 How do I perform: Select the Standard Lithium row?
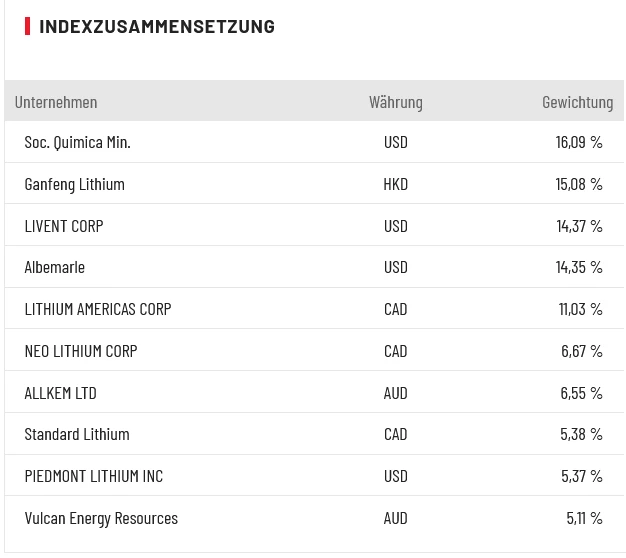coord(77,434)
